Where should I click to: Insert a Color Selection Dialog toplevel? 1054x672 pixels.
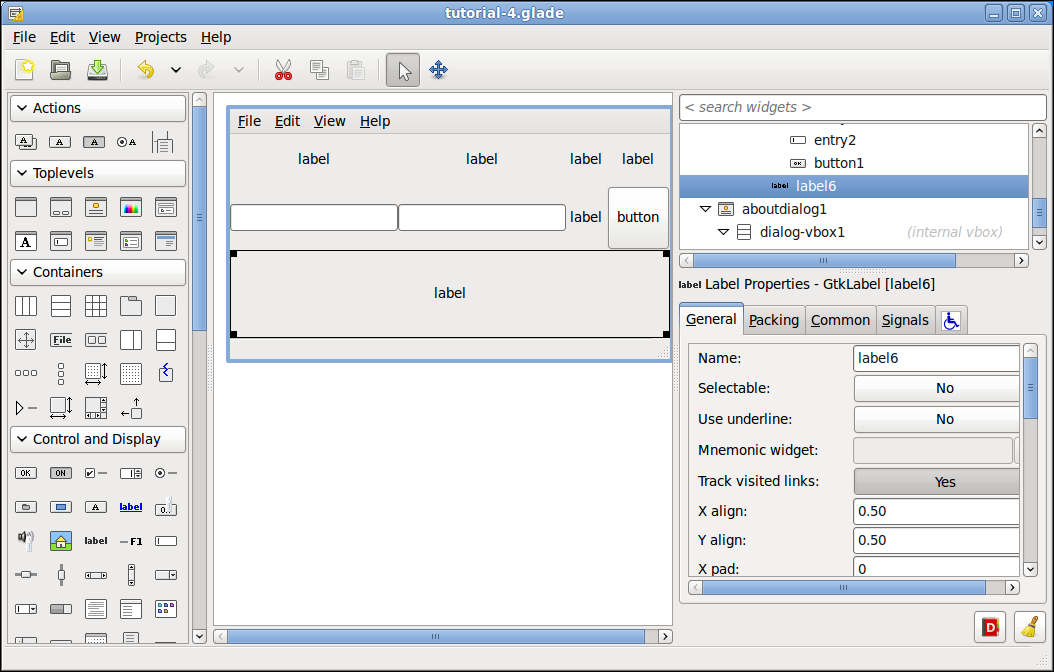coord(130,208)
